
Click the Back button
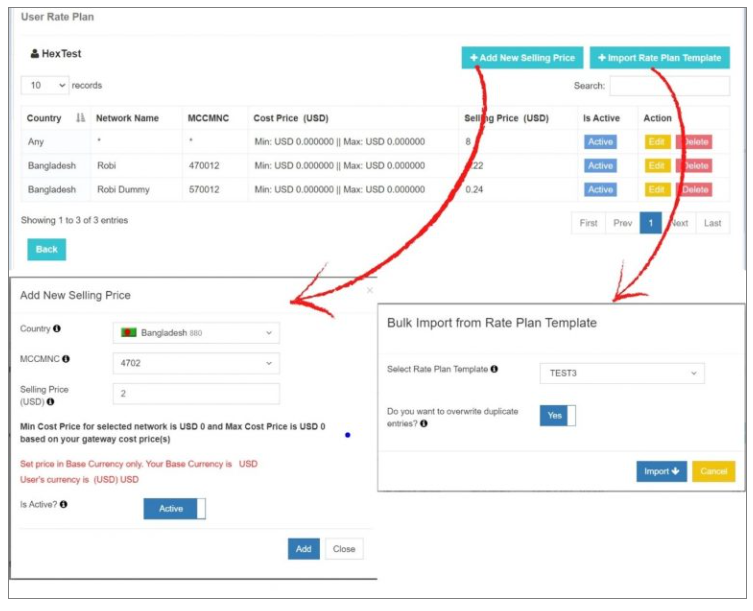click(47, 249)
